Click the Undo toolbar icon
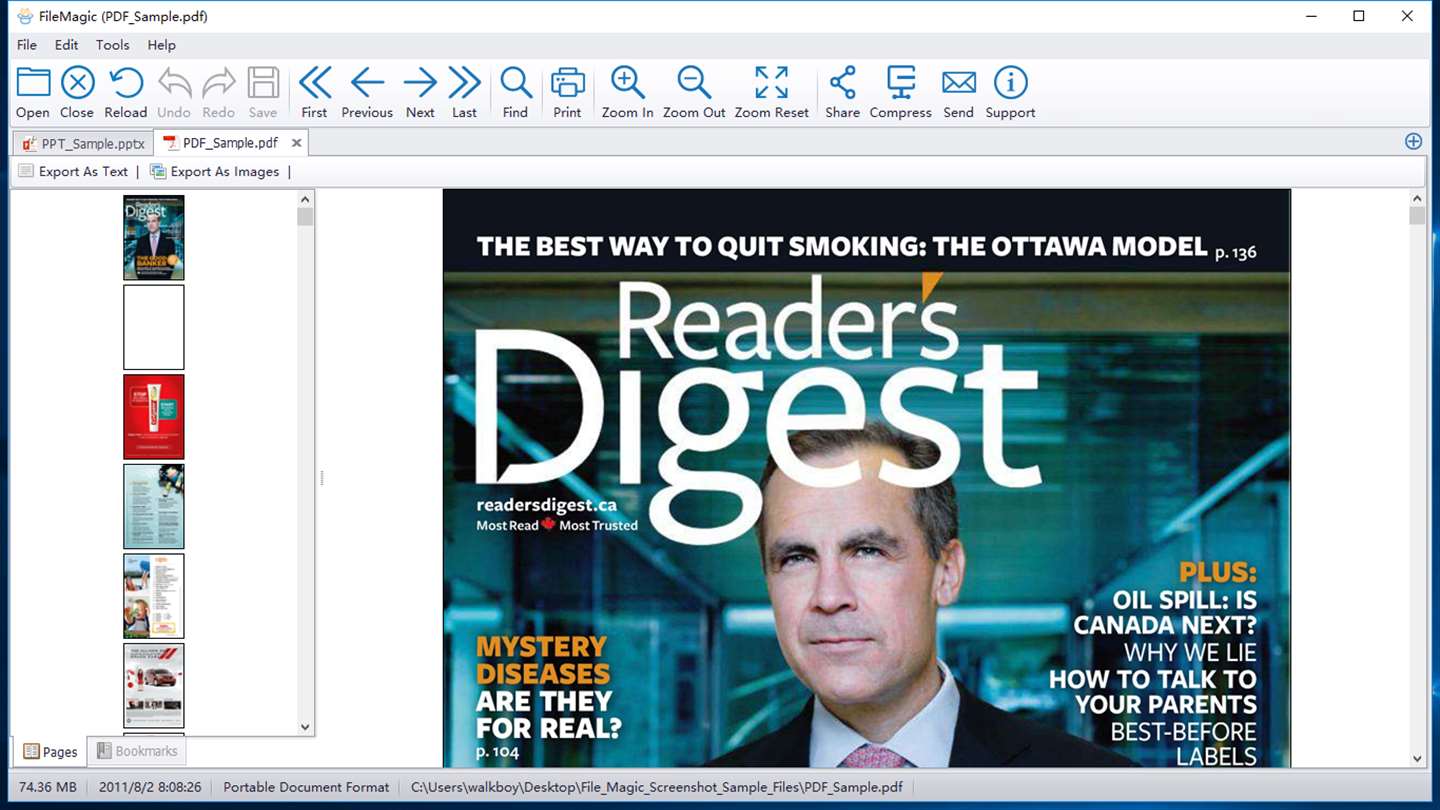This screenshot has width=1440, height=810. [174, 92]
